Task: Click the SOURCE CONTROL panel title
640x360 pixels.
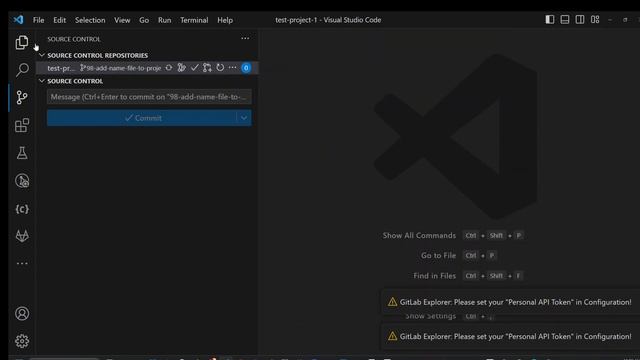Action: click(x=74, y=39)
